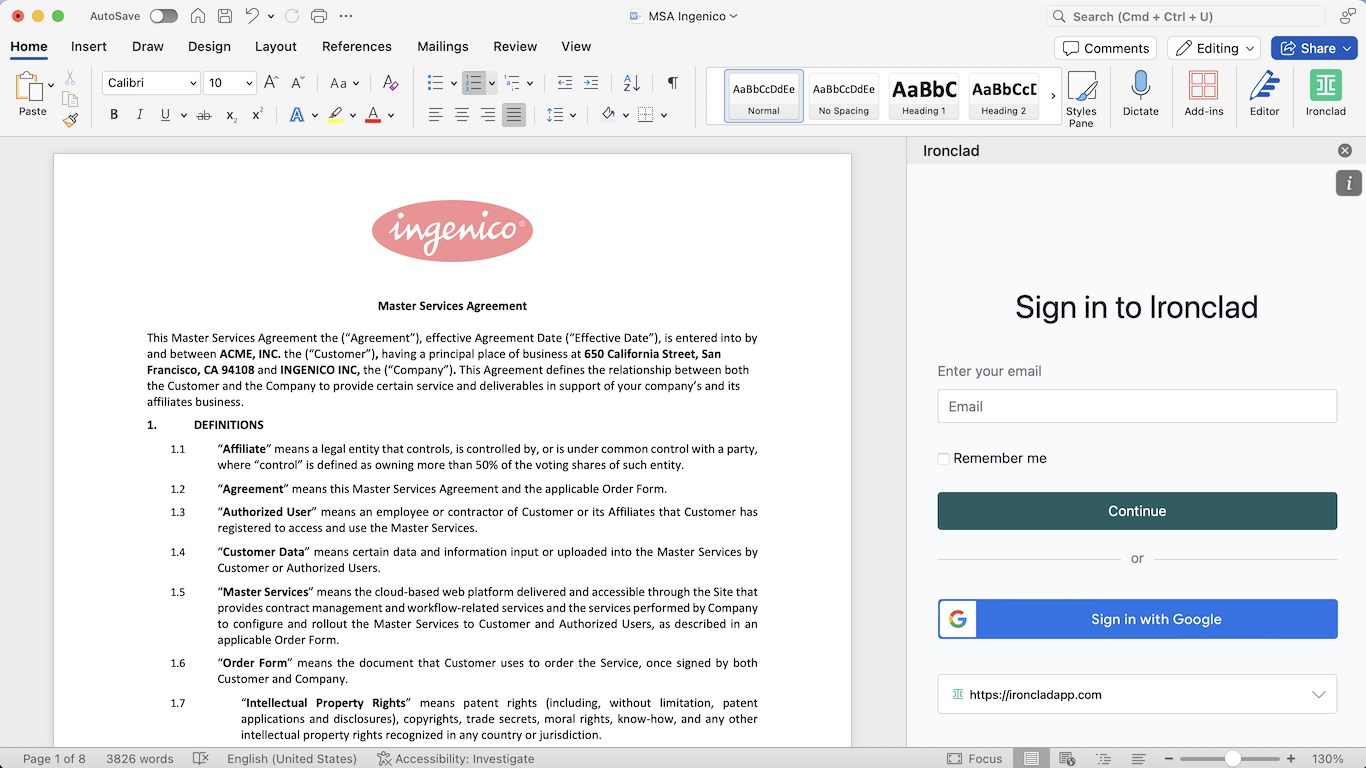Open the Comments pane button
This screenshot has width=1366, height=768.
point(1105,48)
